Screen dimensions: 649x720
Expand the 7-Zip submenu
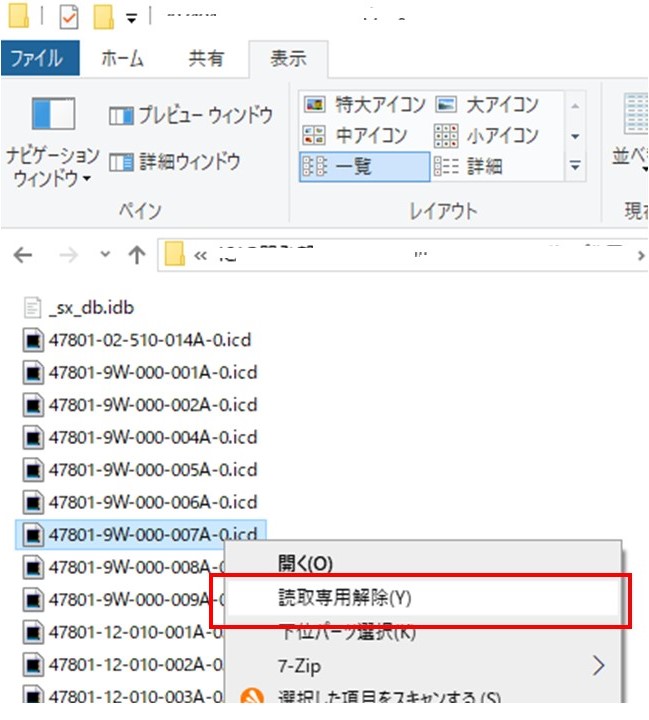click(x=599, y=665)
